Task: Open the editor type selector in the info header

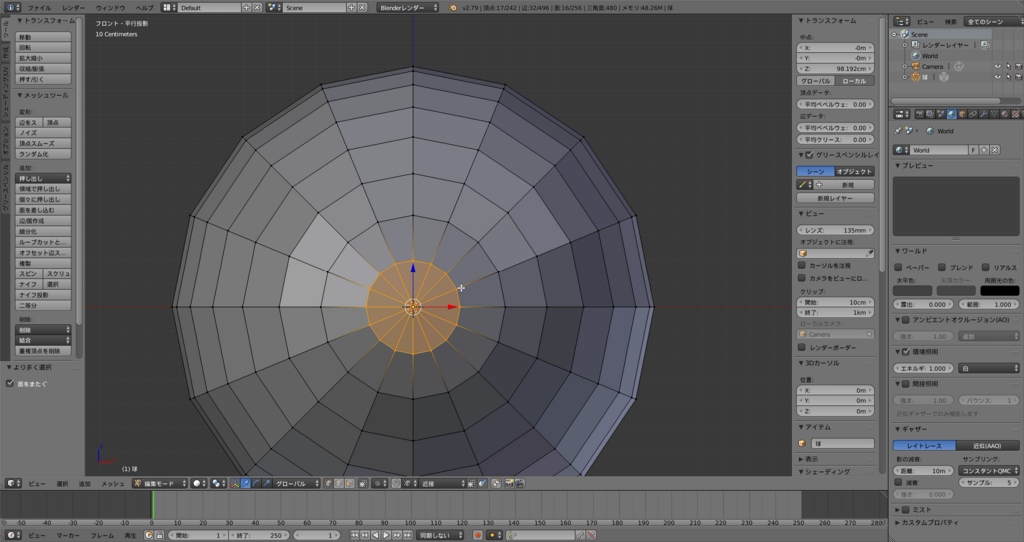Action: [x=12, y=8]
